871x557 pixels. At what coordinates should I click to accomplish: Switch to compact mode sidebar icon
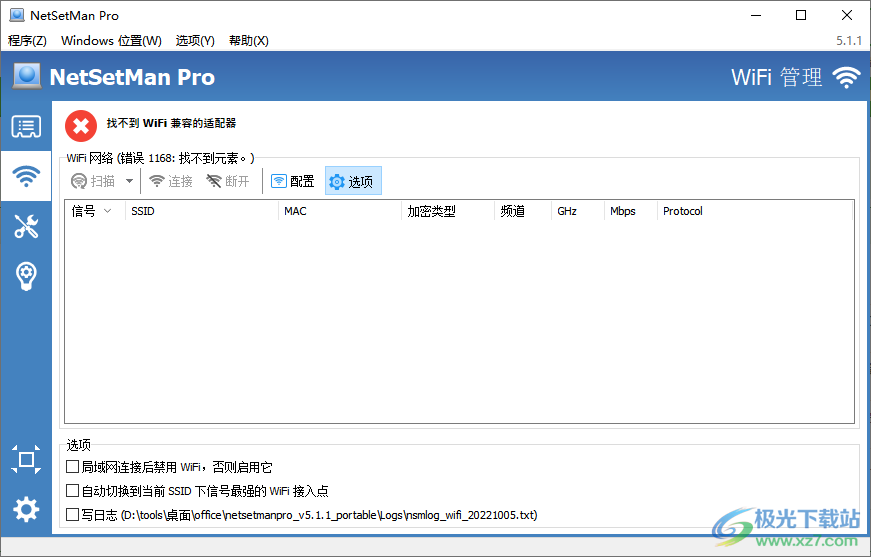tap(26, 459)
